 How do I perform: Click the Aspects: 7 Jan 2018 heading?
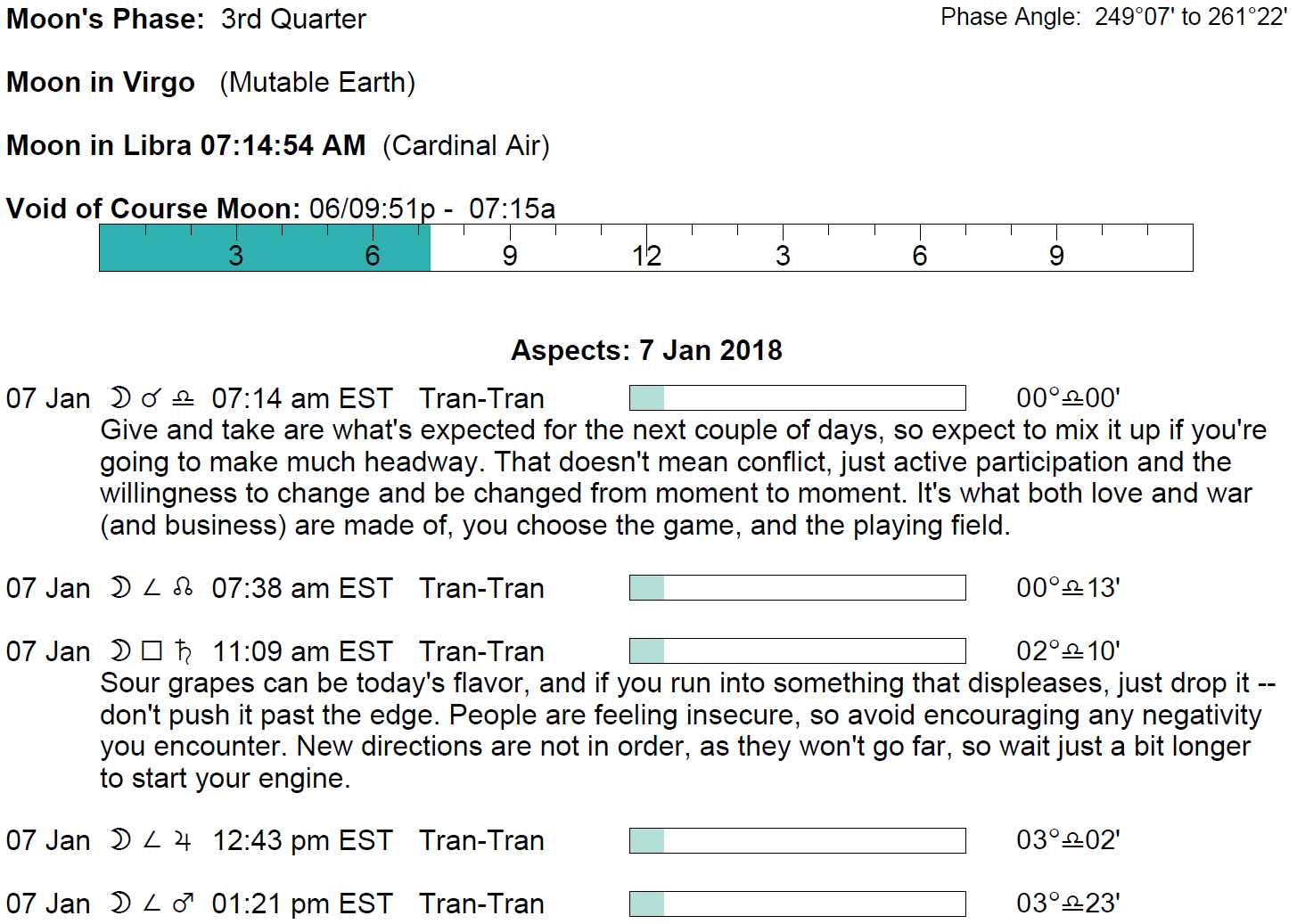[646, 350]
